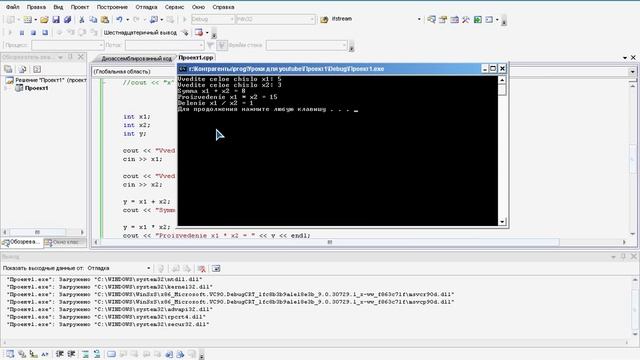Open the platform Win32 dropdown
640x360 pixels.
coord(312,19)
